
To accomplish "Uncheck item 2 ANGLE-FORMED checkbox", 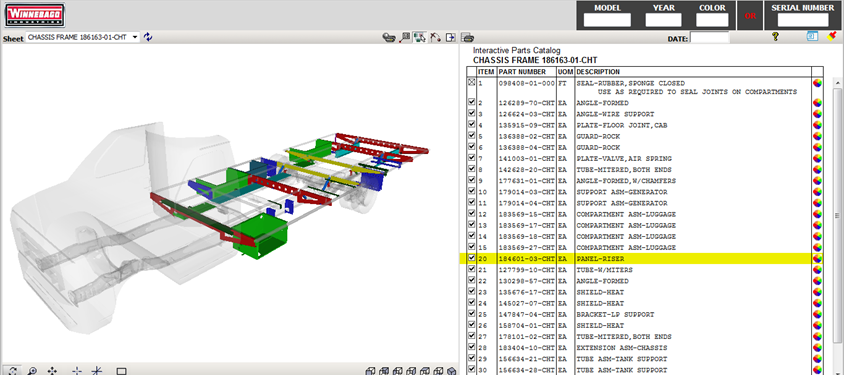I will tap(472, 102).
